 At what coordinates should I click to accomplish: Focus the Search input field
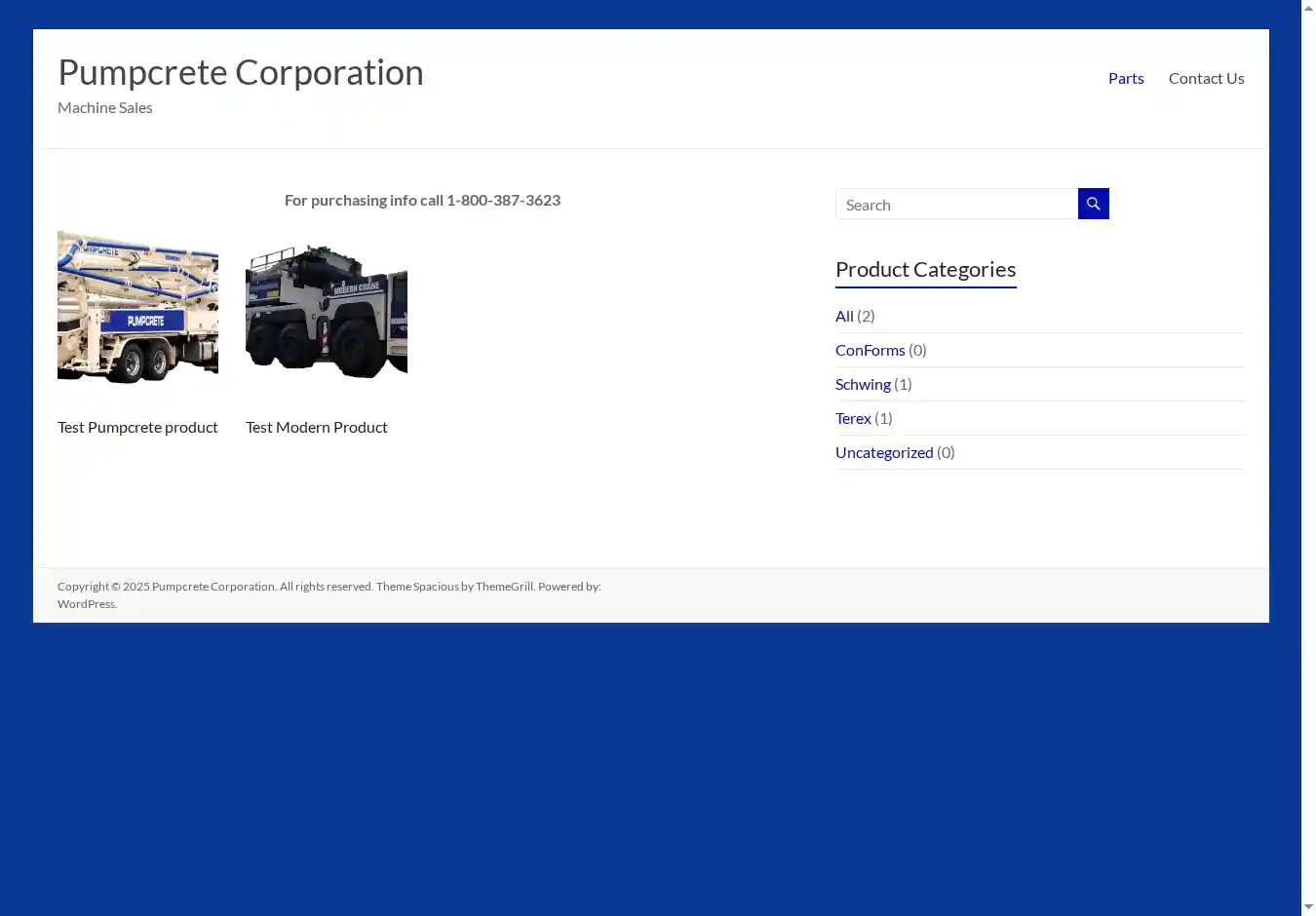click(956, 205)
